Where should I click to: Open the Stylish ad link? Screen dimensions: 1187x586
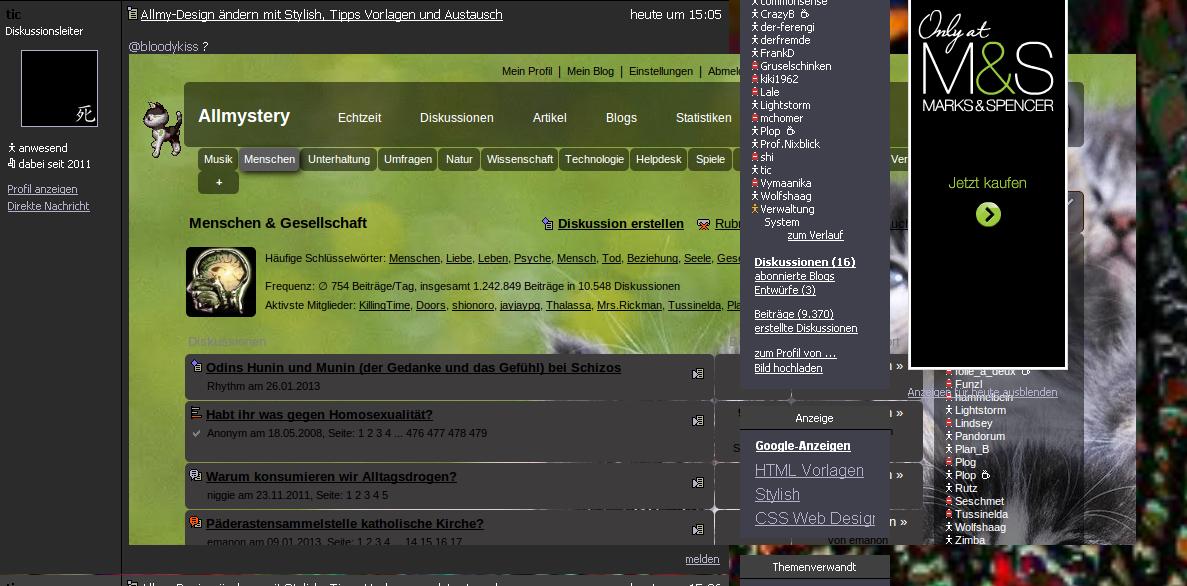point(777,494)
